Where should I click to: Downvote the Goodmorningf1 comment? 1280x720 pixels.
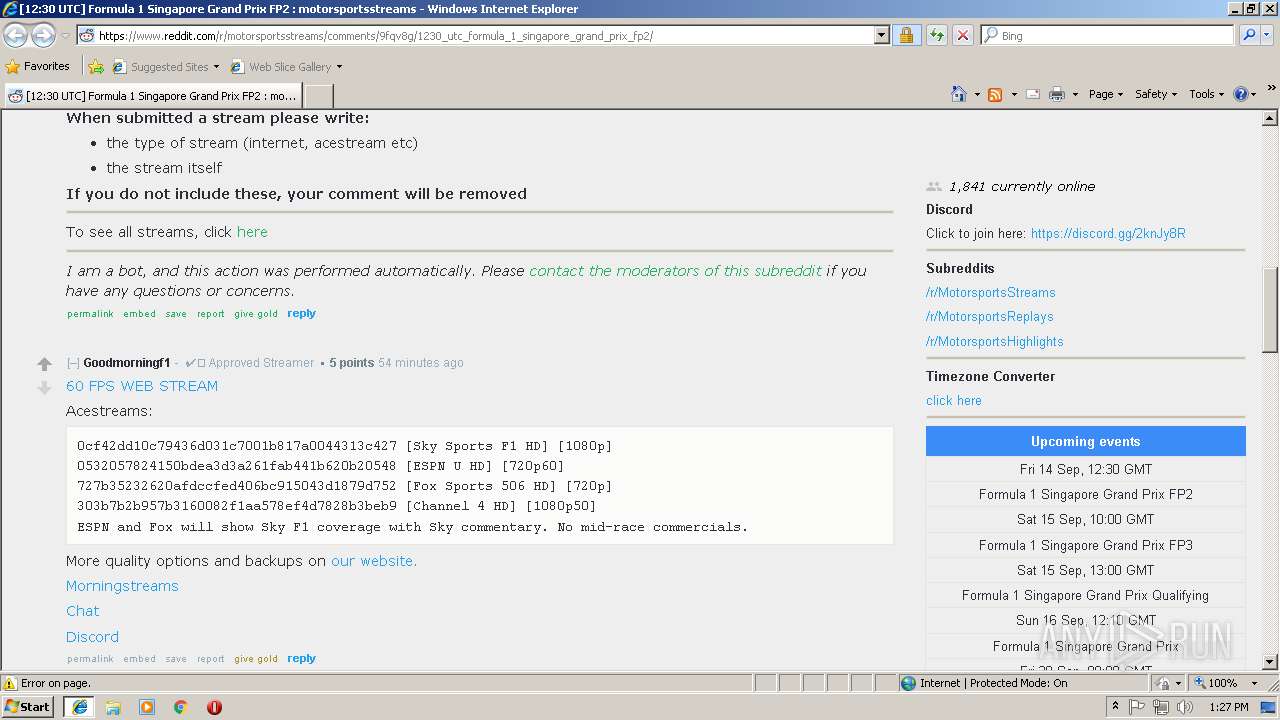(44, 388)
